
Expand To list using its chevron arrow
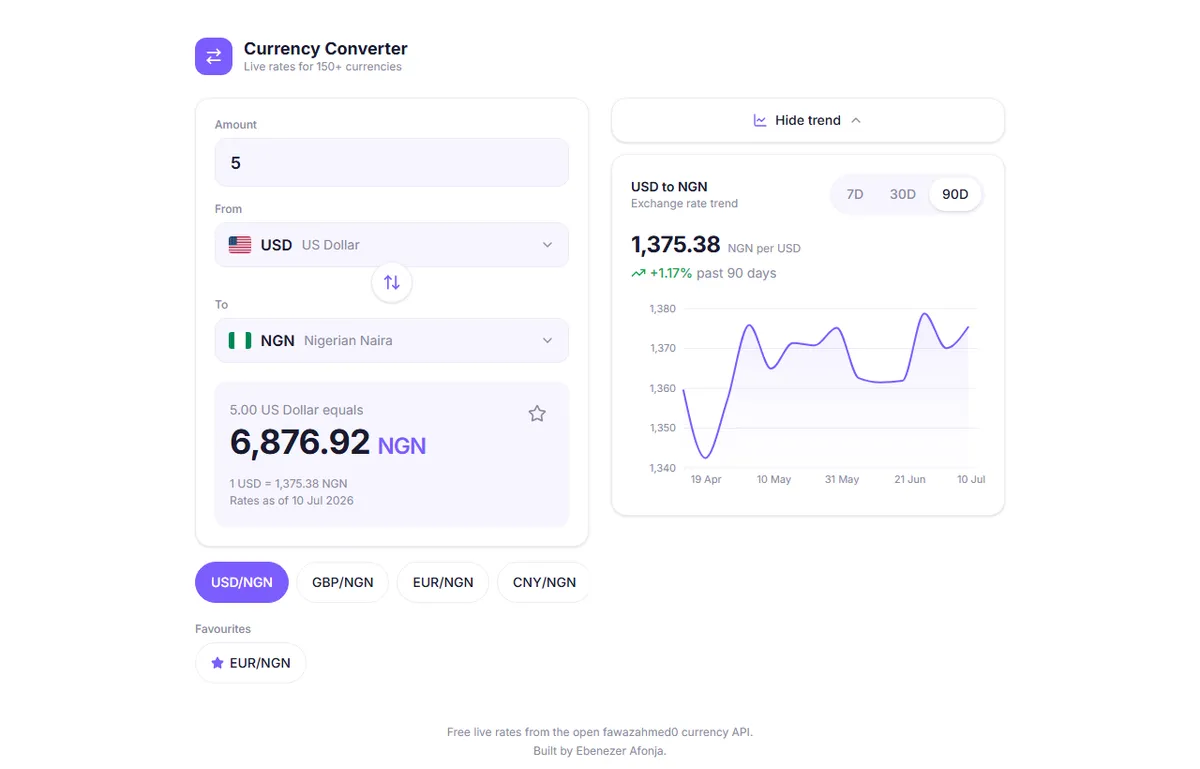click(x=547, y=340)
